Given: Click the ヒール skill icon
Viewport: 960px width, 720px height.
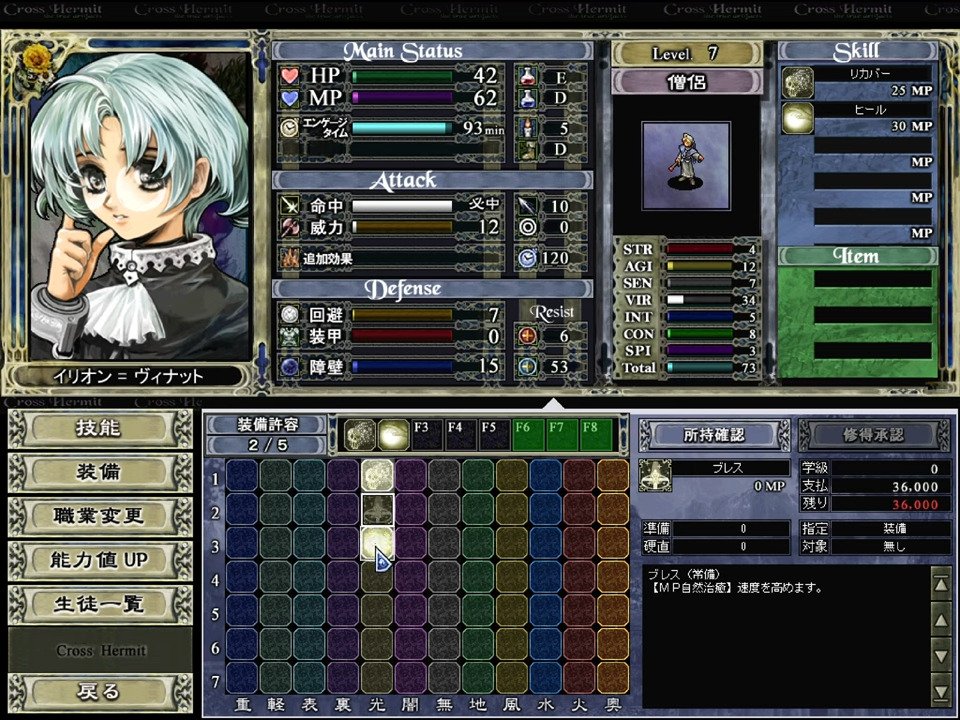Looking at the screenshot, I should tap(797, 119).
